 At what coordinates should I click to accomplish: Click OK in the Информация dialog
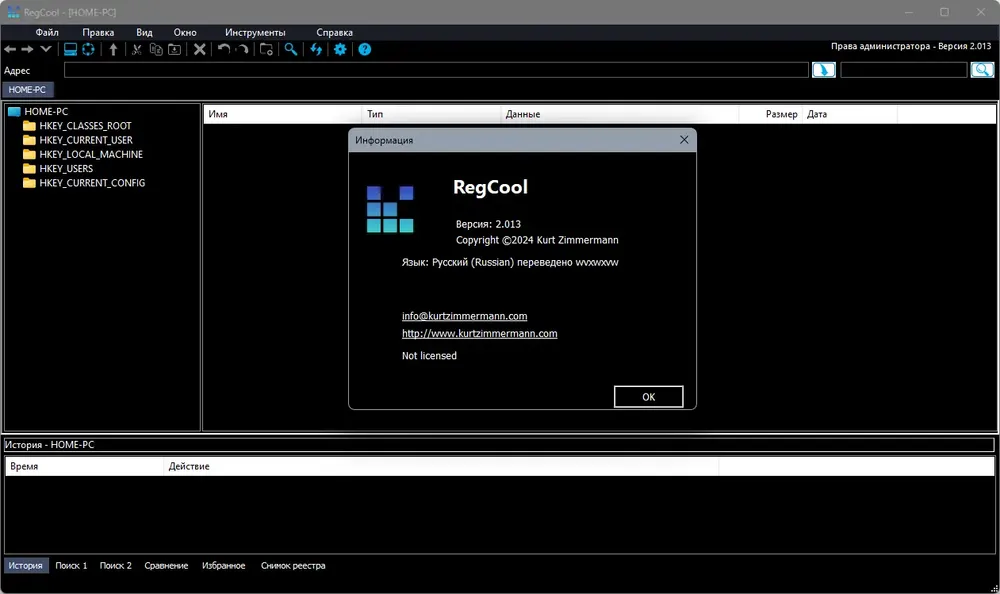(x=649, y=397)
